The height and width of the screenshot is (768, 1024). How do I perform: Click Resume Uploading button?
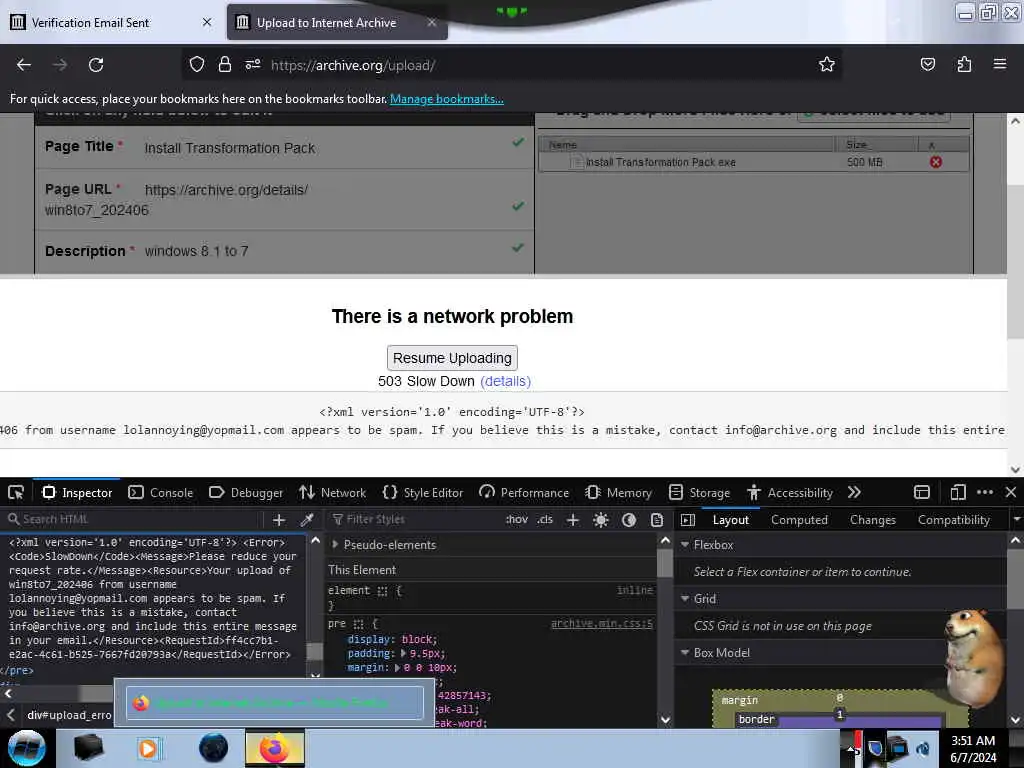(x=453, y=358)
